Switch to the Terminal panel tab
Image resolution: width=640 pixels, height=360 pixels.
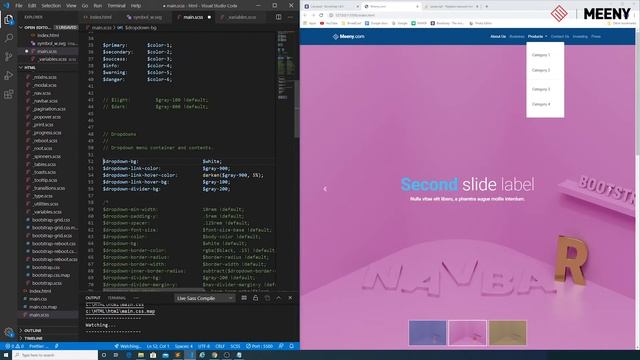[117, 298]
